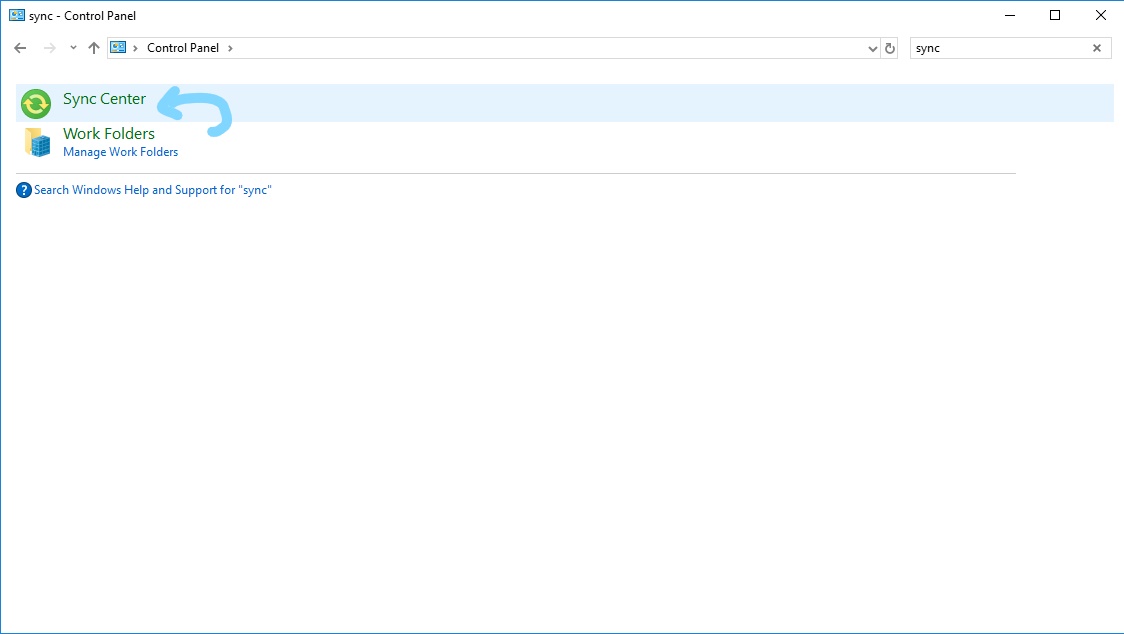Maximize the Control Panel window
The height and width of the screenshot is (634, 1124).
(1054, 16)
